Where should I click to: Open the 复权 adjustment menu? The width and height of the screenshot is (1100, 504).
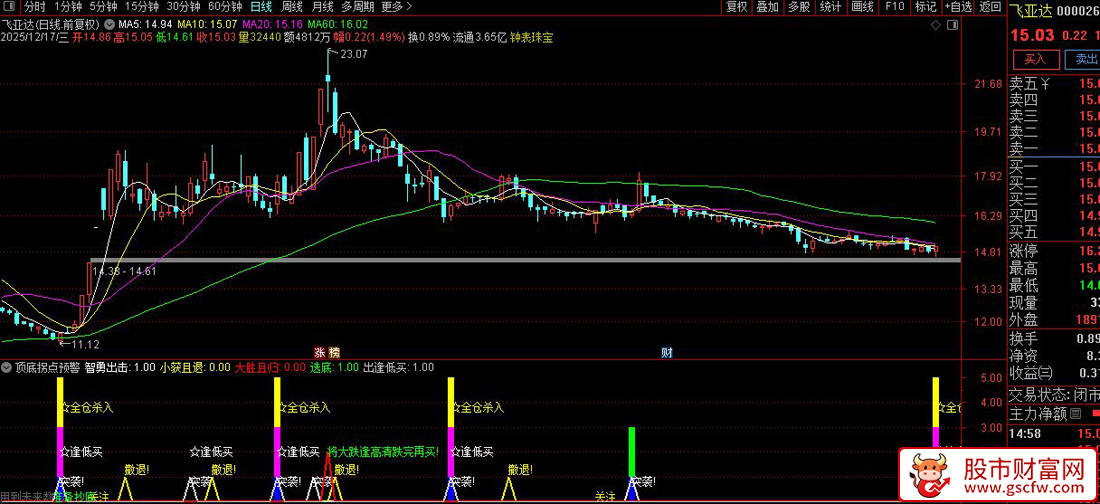pos(737,7)
